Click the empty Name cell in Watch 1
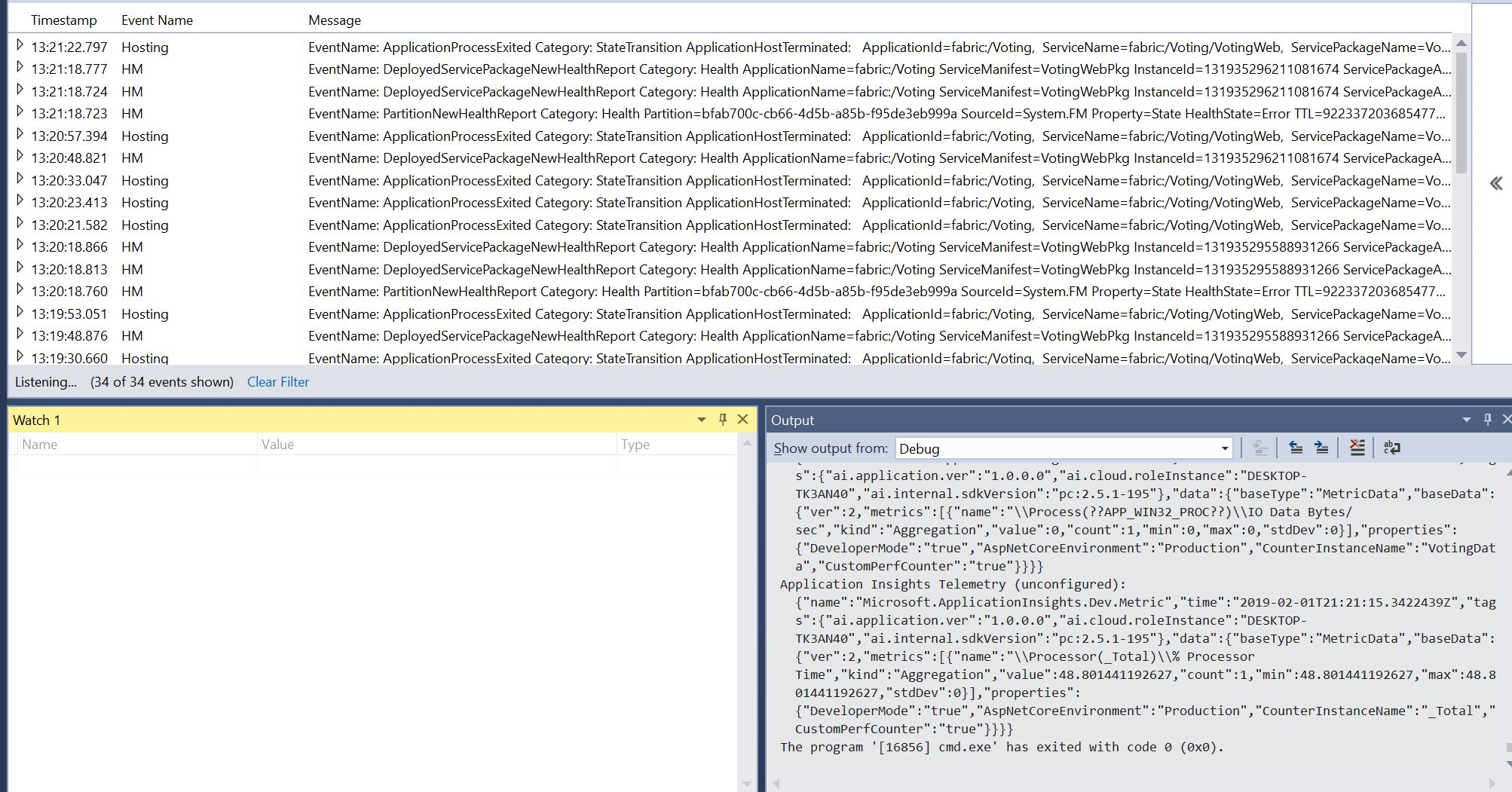The image size is (1512, 792). [x=137, y=465]
